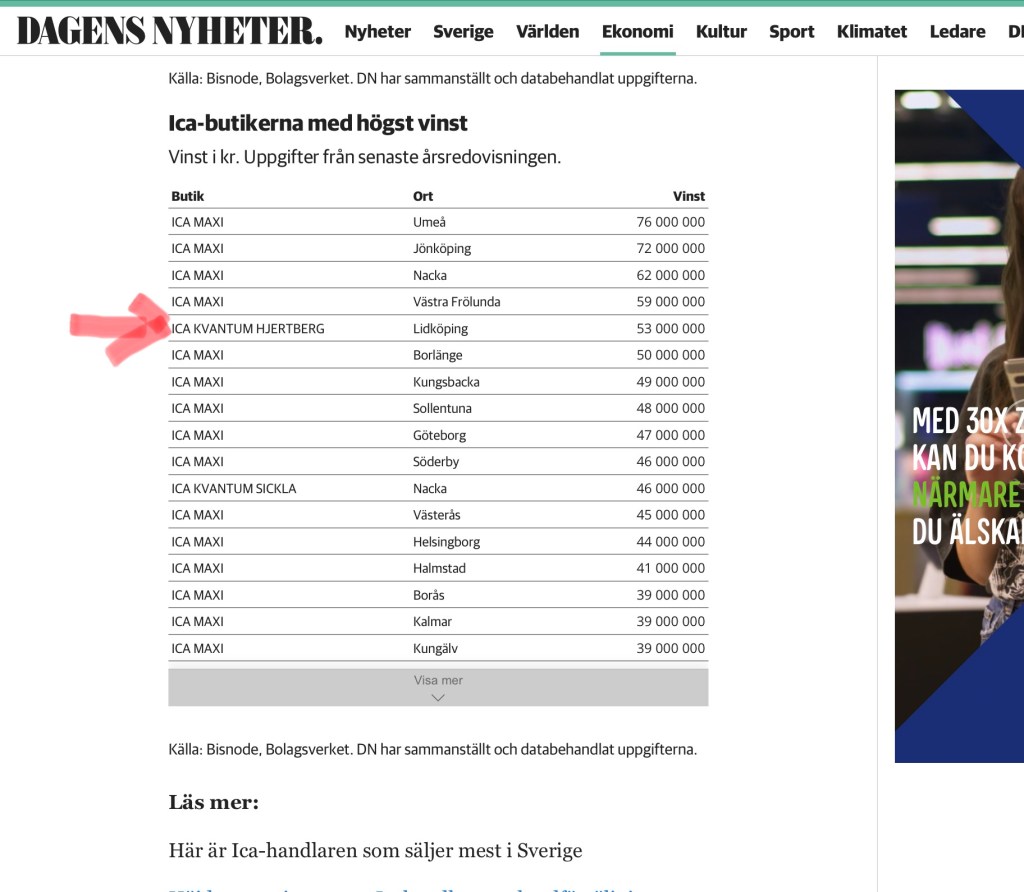Expand the table with Visa mer

(x=438, y=687)
